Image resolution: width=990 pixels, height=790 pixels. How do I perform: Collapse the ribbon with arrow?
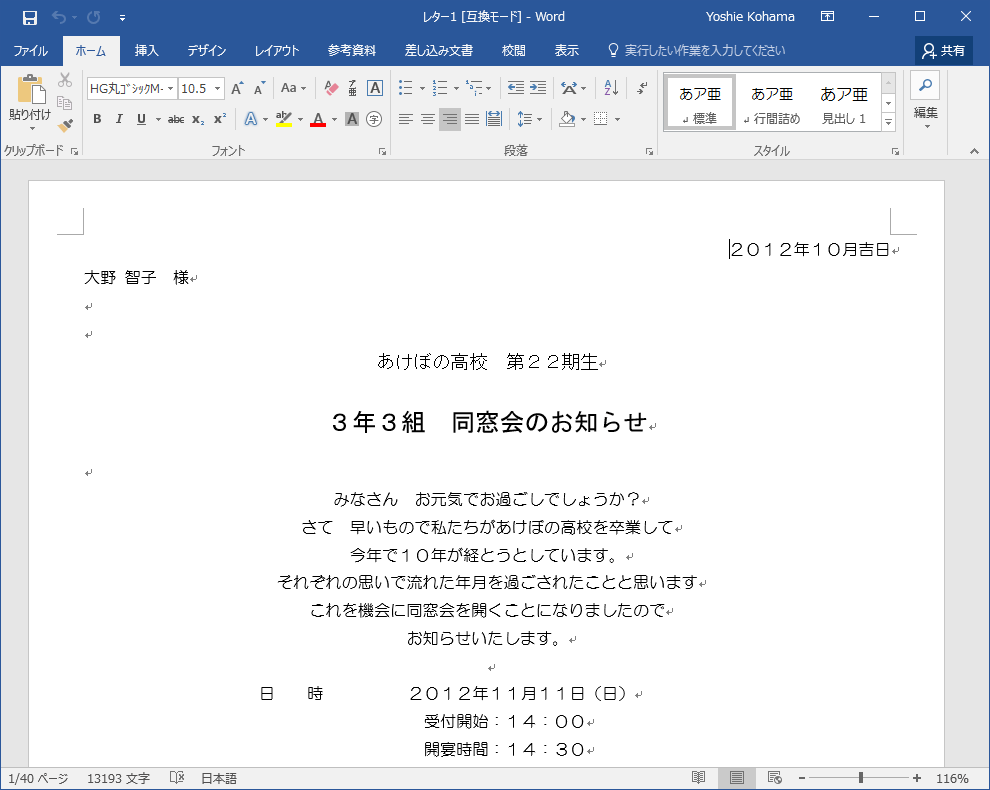(x=974, y=152)
